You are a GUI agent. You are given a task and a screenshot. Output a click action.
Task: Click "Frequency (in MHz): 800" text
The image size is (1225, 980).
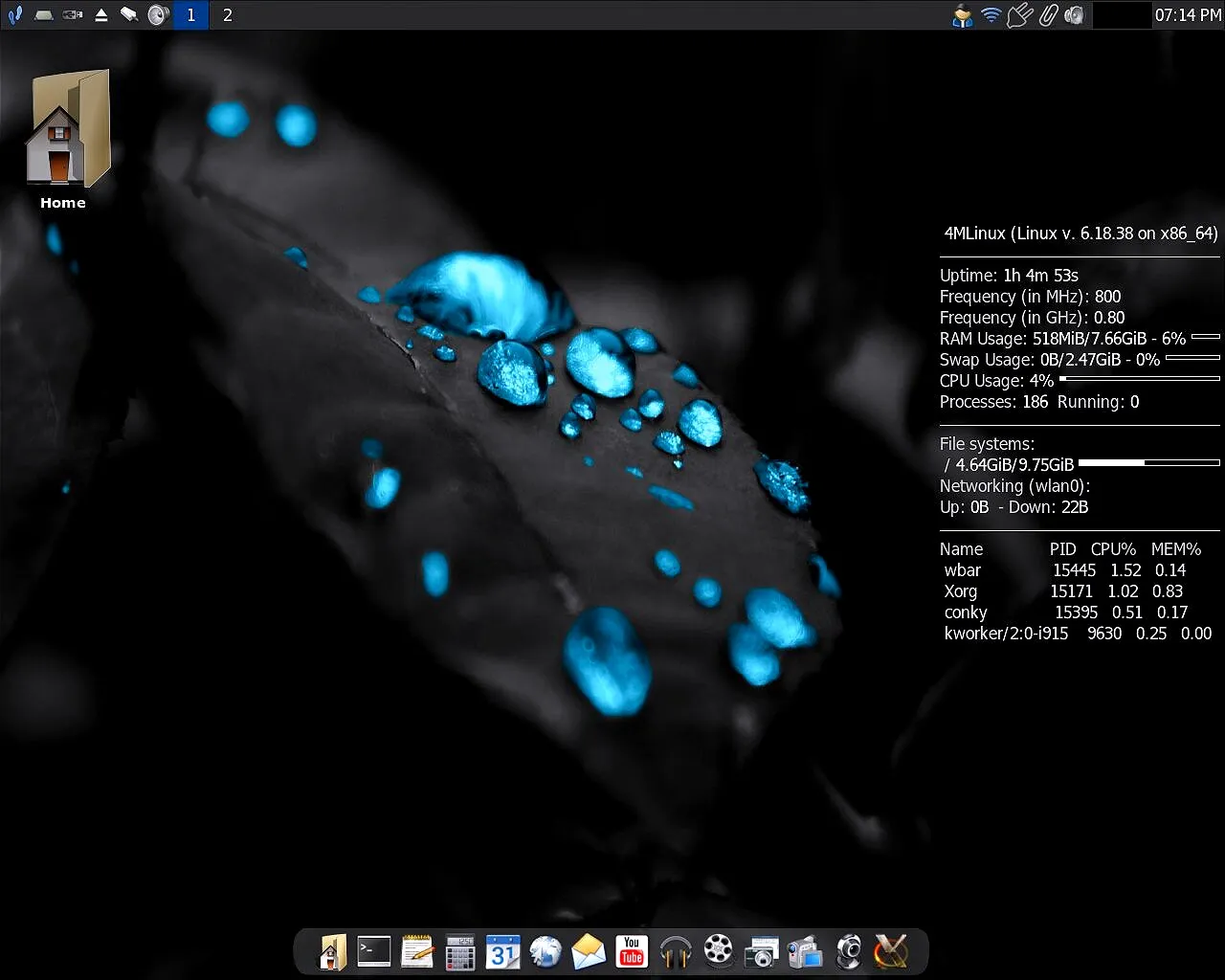(1030, 297)
